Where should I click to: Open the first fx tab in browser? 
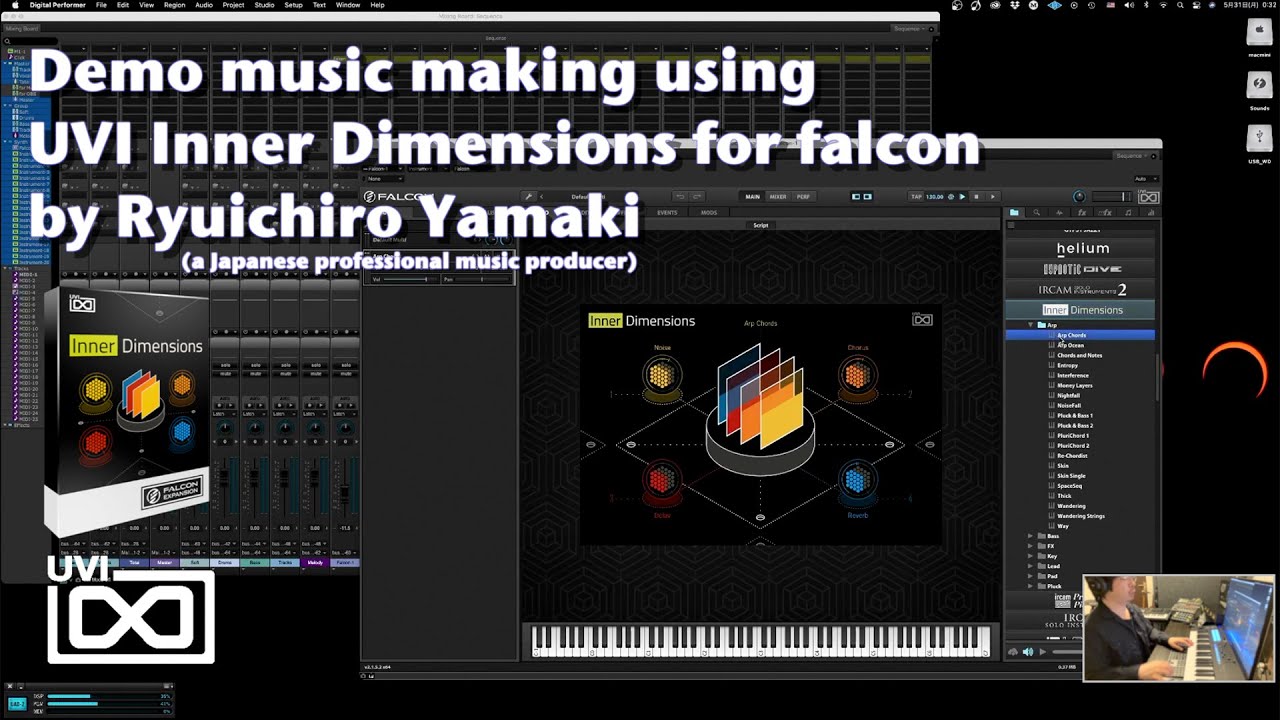coord(1082,212)
